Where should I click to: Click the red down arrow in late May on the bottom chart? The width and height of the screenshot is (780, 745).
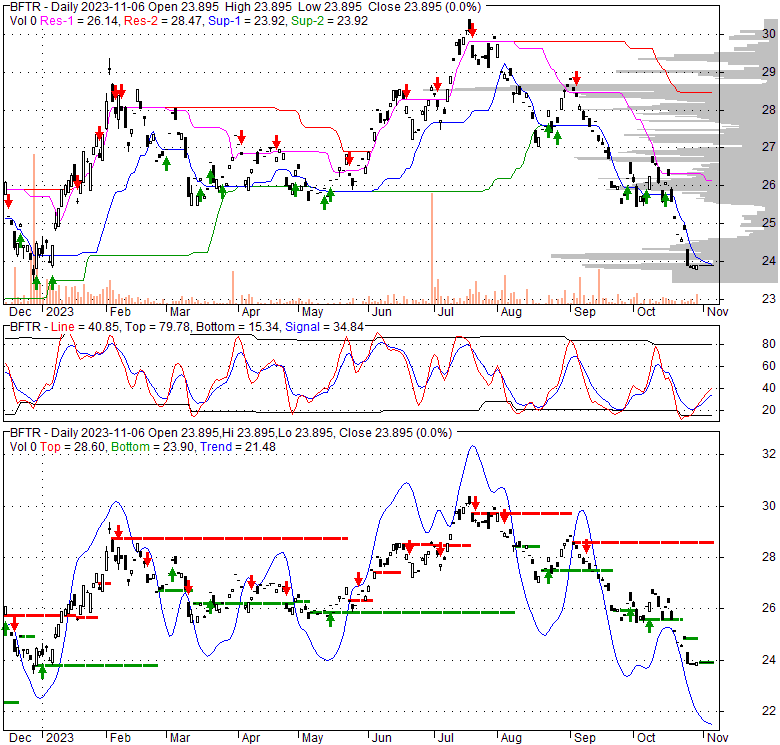tap(358, 580)
